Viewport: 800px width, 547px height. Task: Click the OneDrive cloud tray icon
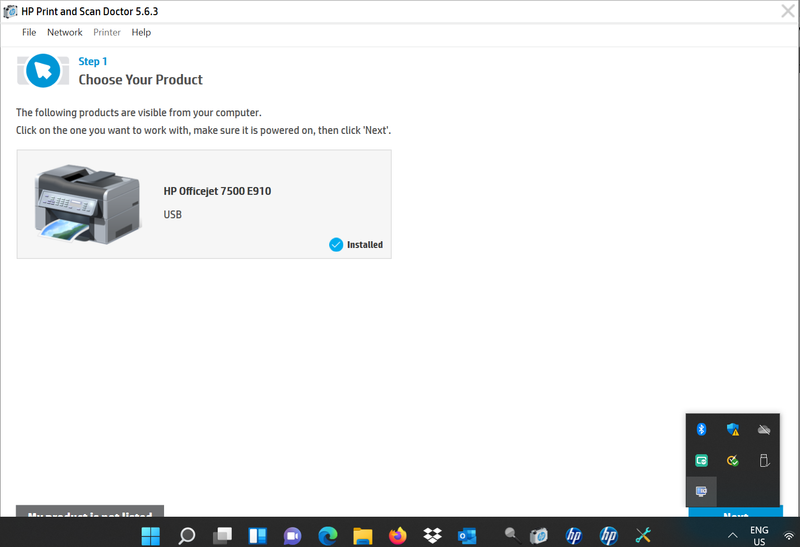pos(764,430)
